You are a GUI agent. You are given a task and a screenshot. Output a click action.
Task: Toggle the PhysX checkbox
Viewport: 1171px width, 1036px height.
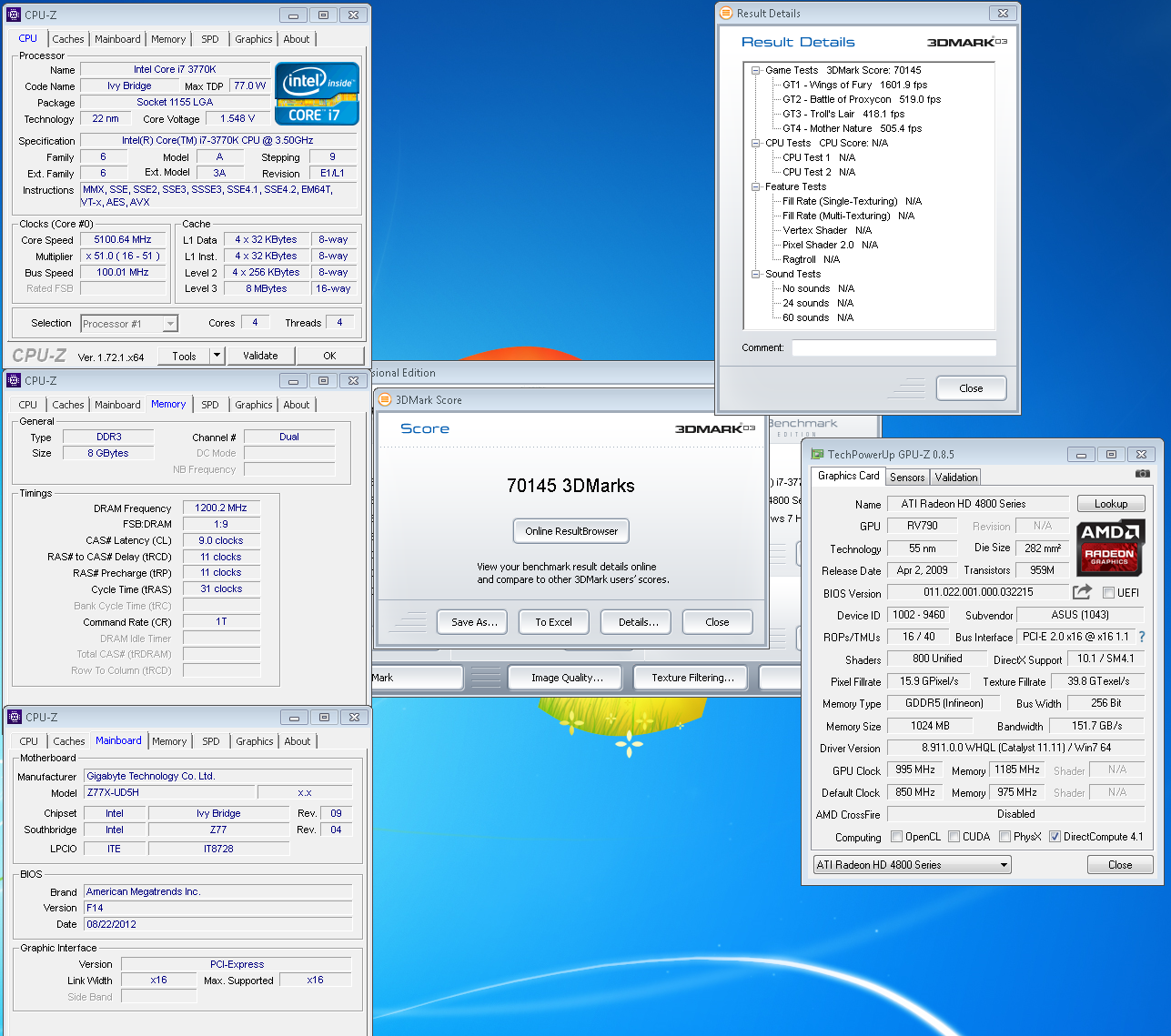tap(1004, 837)
